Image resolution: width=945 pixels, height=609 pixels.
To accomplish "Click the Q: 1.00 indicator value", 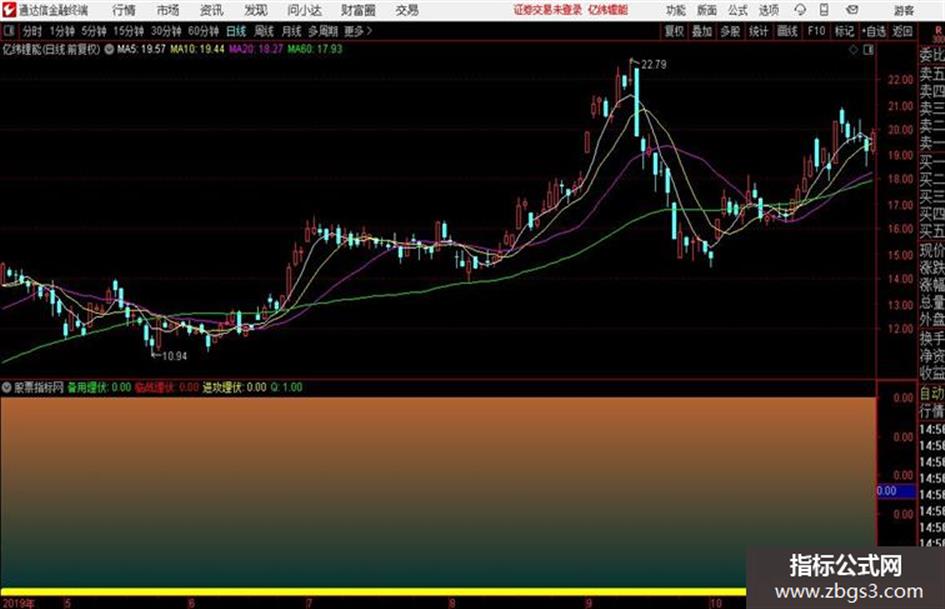I will [x=286, y=387].
